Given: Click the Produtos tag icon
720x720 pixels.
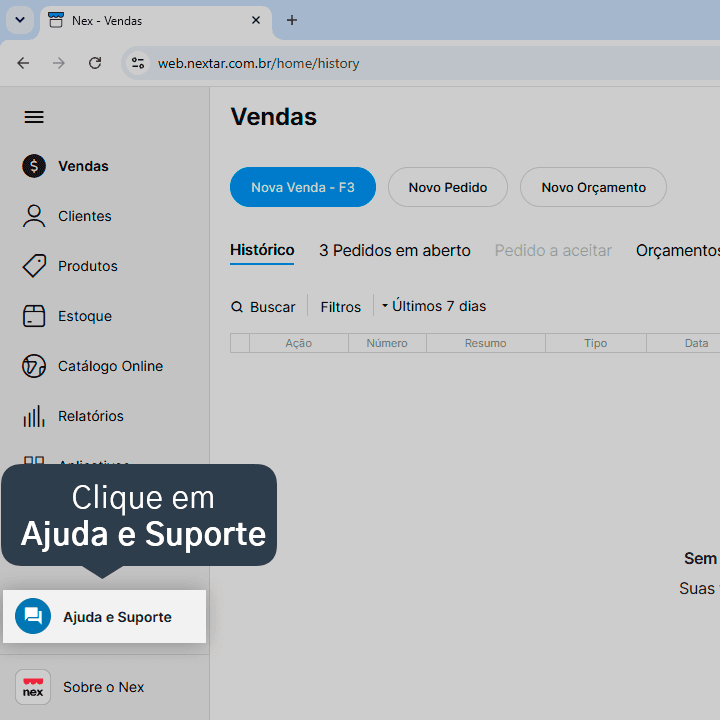Looking at the screenshot, I should tap(34, 266).
